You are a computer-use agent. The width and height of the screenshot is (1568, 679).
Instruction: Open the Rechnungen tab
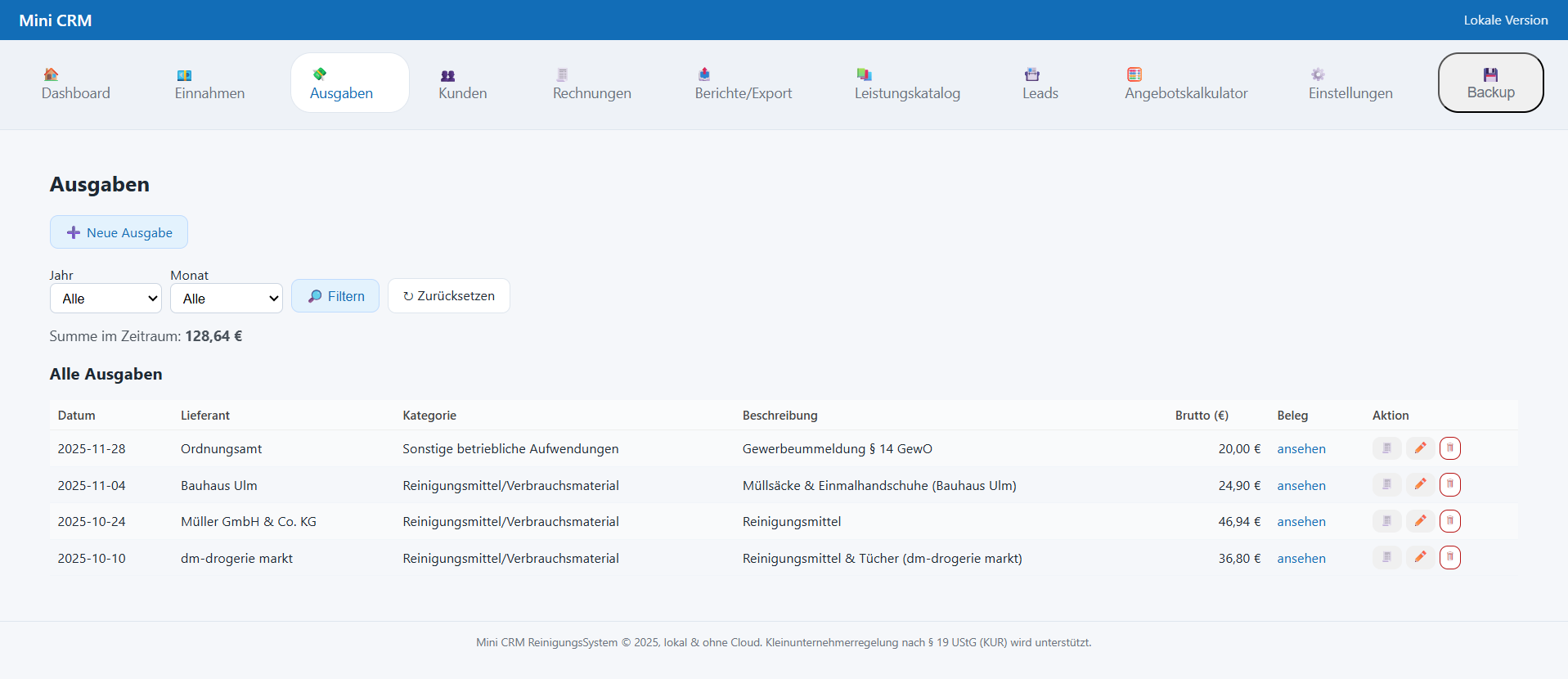[591, 83]
